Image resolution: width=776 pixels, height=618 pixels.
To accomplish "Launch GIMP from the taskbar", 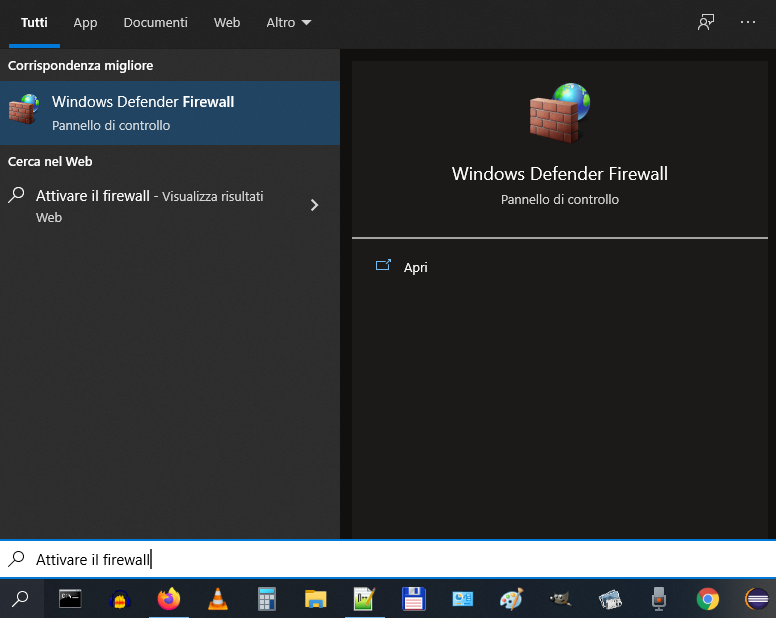I will [x=560, y=599].
